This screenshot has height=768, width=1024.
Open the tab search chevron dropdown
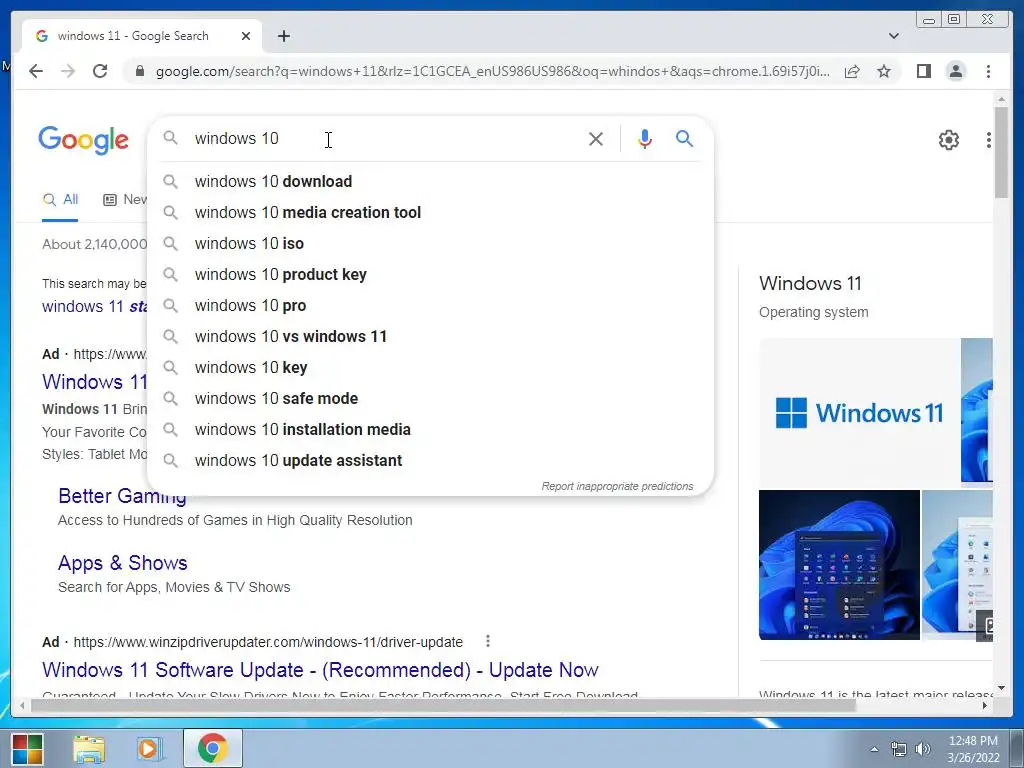(x=894, y=36)
